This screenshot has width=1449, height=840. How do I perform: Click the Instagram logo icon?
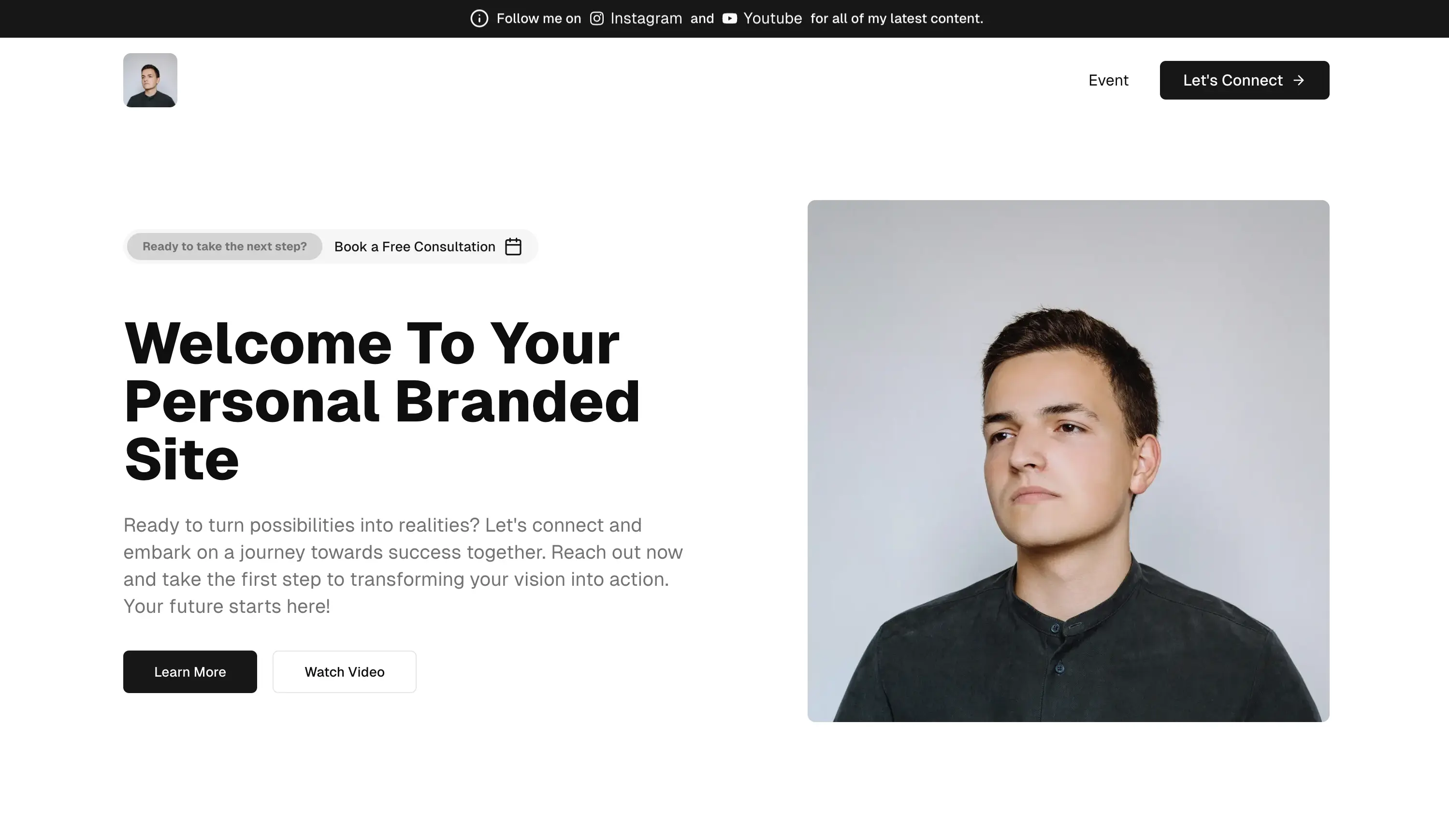pos(597,18)
